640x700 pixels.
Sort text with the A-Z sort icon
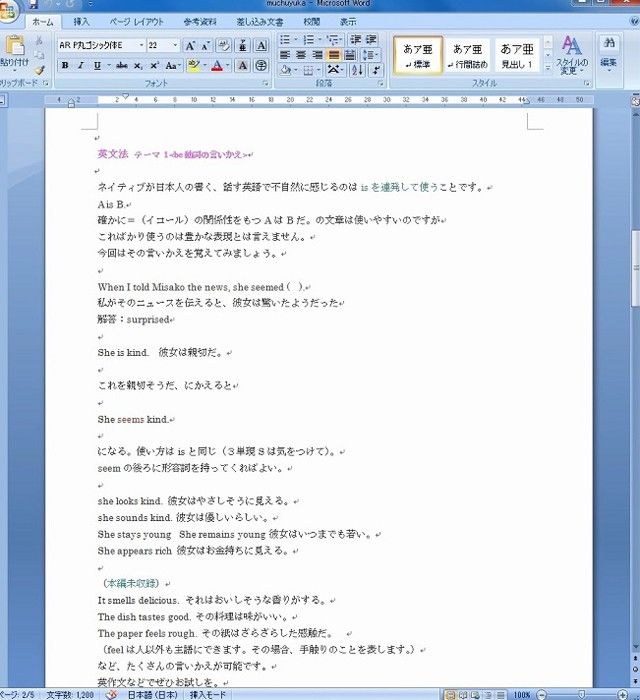tap(357, 70)
